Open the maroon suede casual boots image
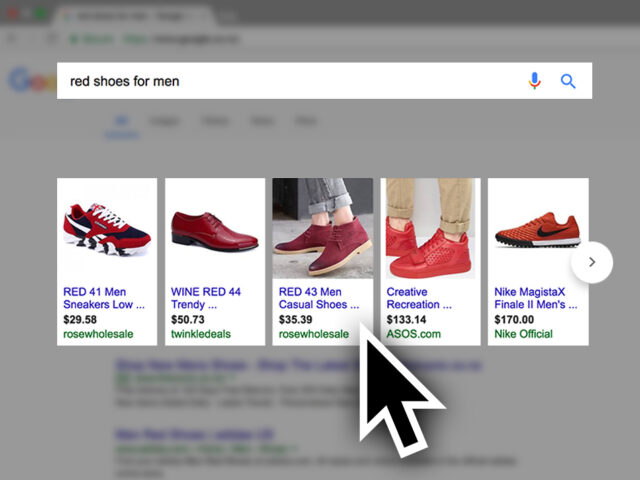Screen dimensions: 640x480 322,228
